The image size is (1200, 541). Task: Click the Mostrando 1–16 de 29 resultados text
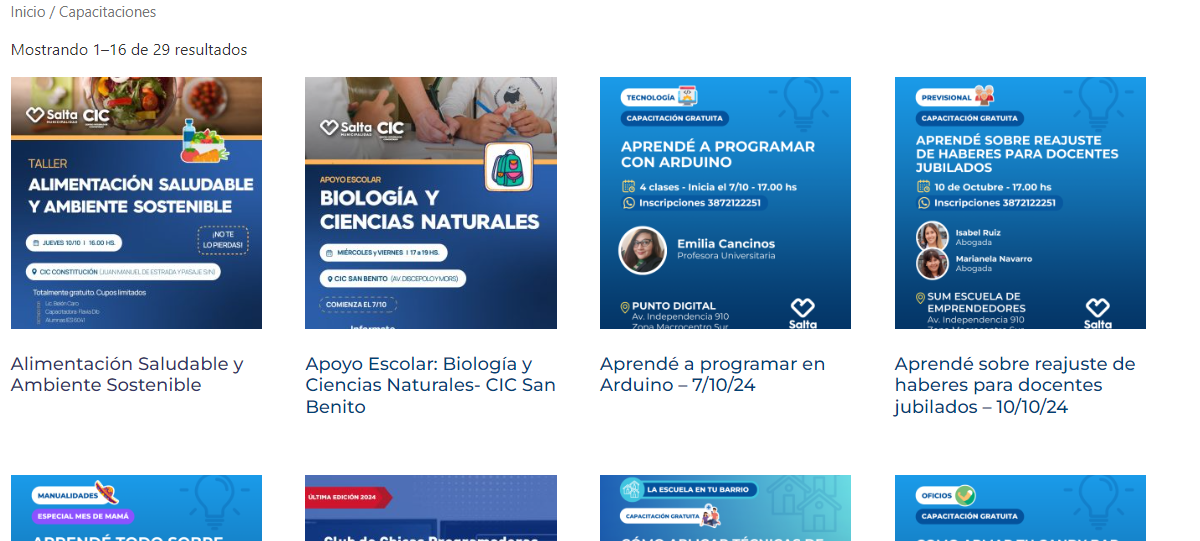[x=129, y=50]
